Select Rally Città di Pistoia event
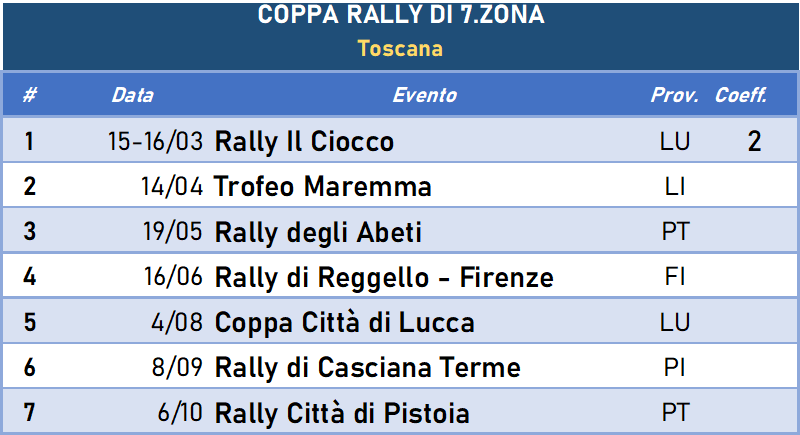Image resolution: width=800 pixels, height=435 pixels. [x=342, y=413]
